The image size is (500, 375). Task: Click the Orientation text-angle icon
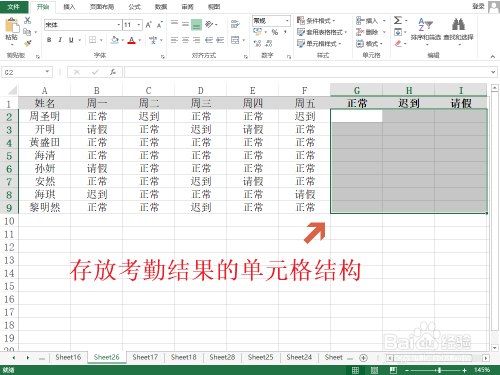(209, 24)
